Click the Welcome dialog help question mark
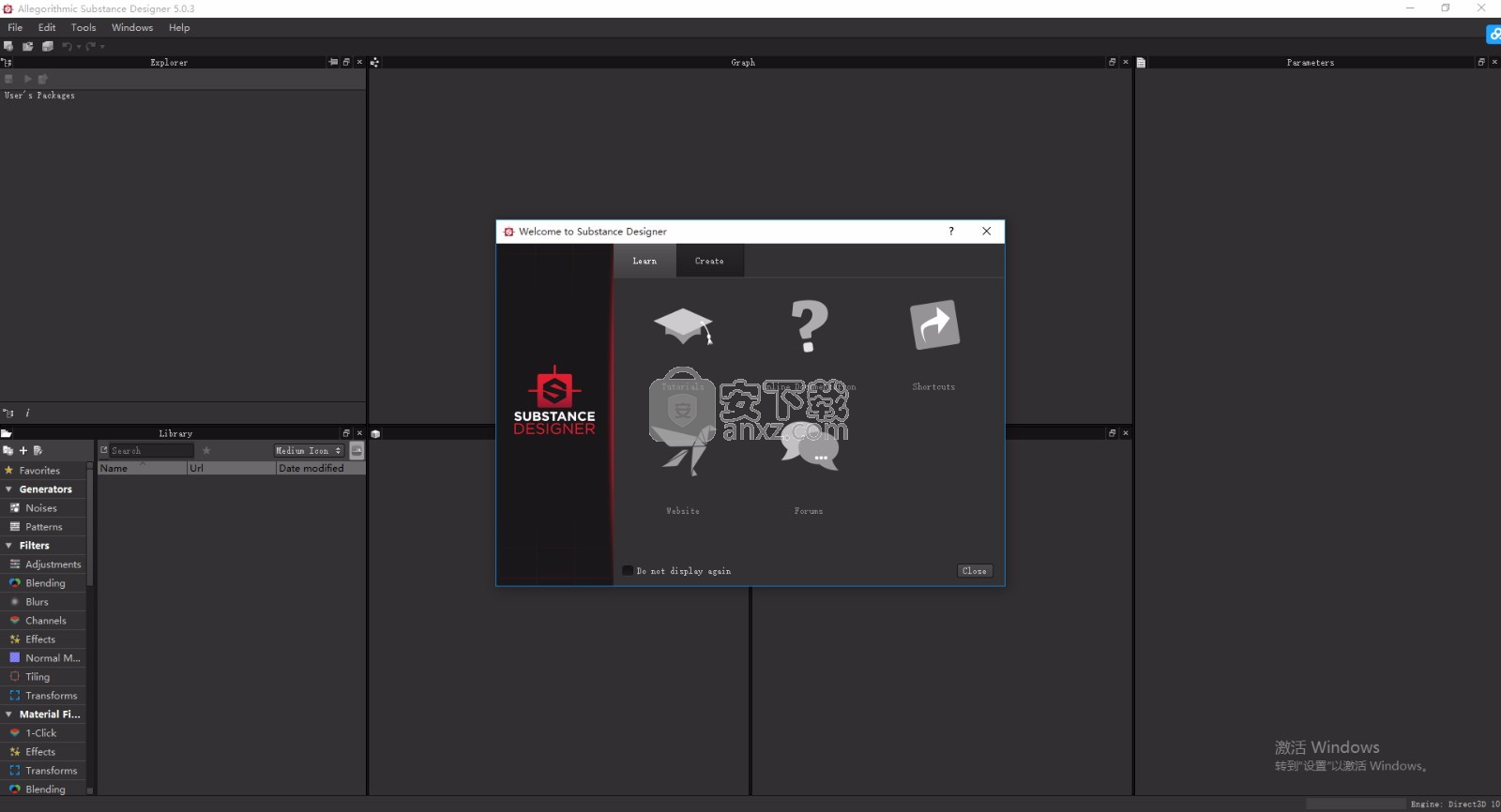Viewport: 1501px width, 812px height. click(951, 232)
